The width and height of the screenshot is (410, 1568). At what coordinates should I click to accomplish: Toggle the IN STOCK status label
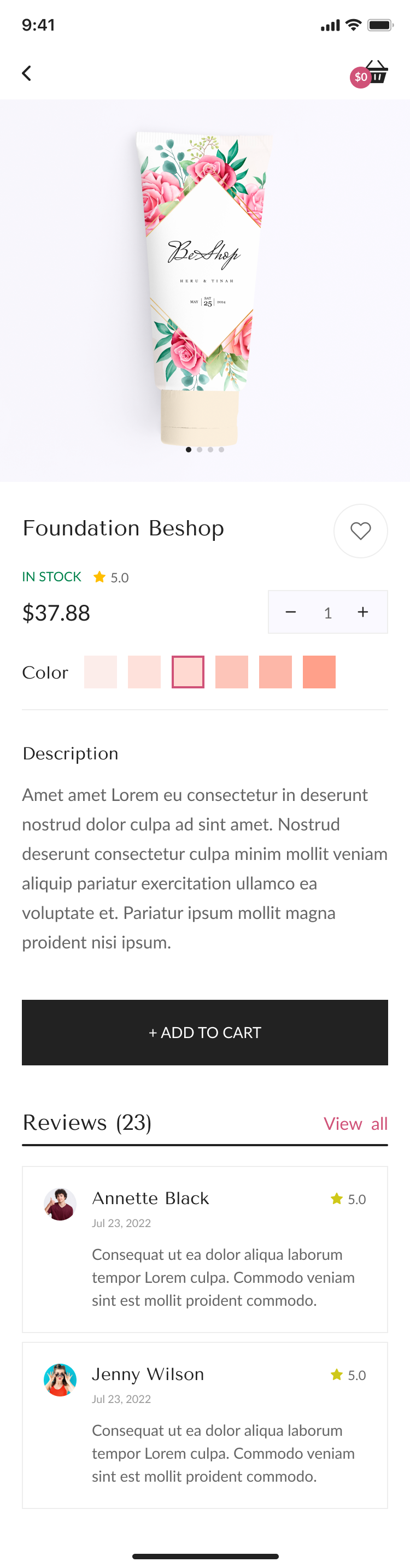coord(51,576)
